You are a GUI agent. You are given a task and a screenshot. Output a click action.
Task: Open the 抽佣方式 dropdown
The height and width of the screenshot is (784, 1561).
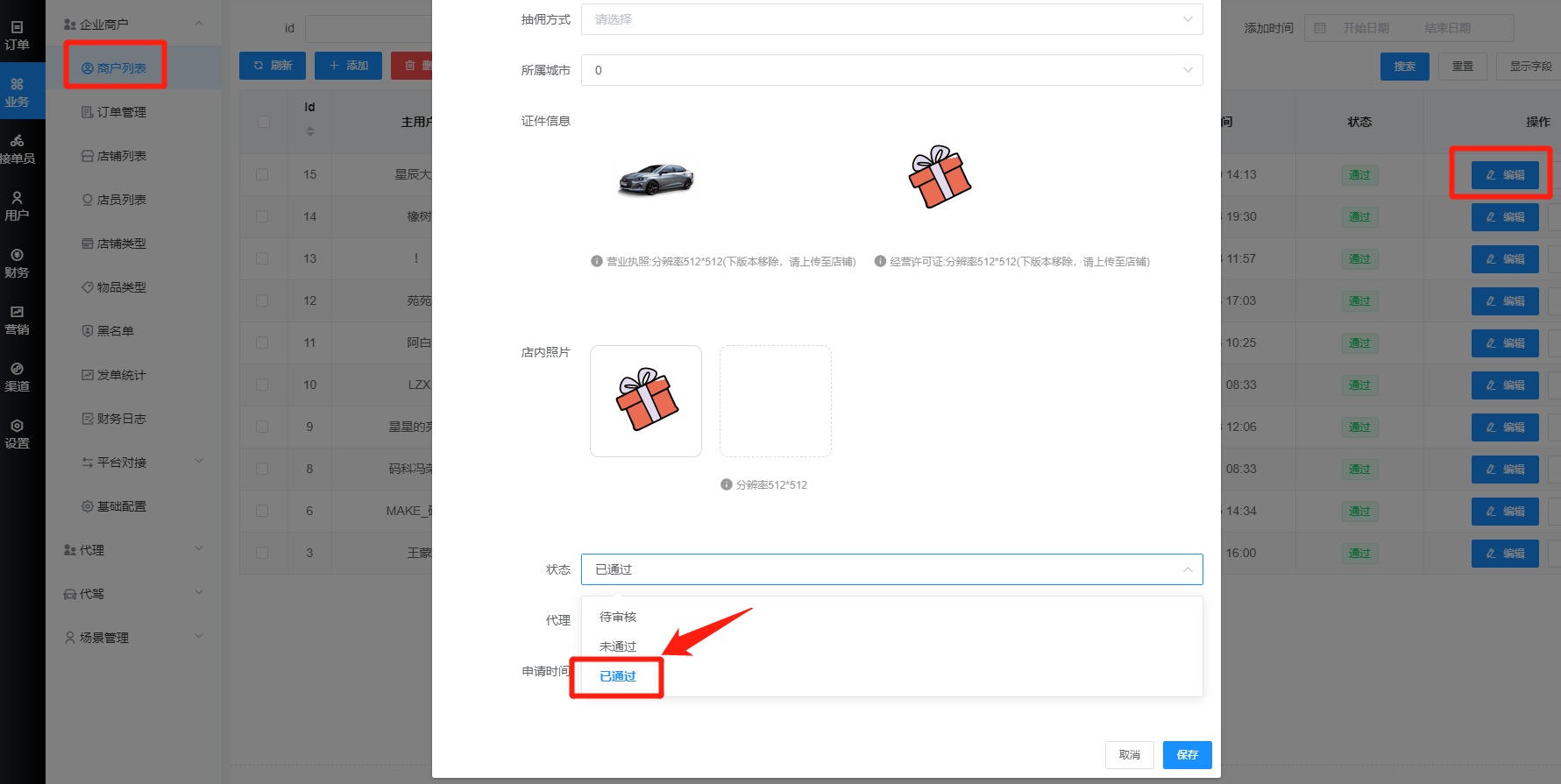[x=890, y=19]
